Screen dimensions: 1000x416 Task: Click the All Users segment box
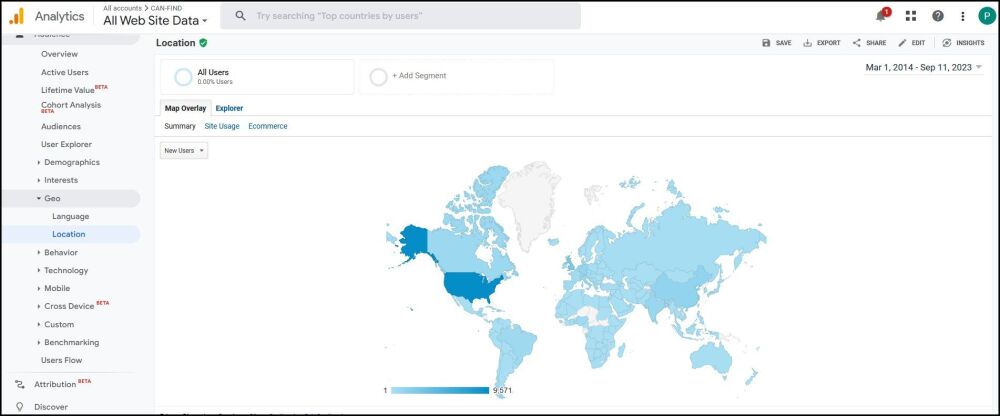point(257,77)
